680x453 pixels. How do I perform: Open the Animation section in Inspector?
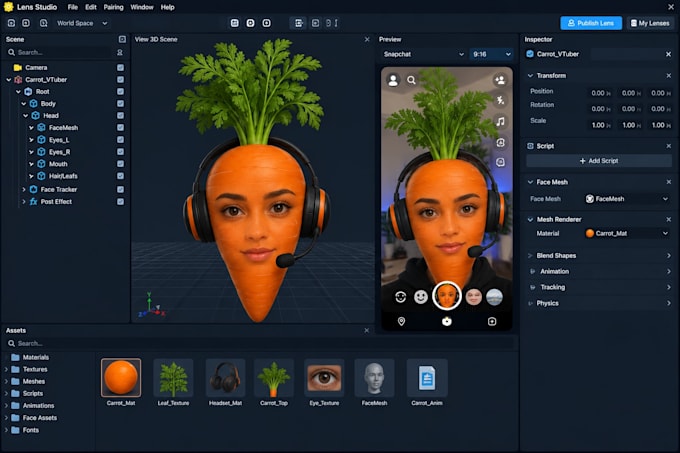click(x=598, y=271)
